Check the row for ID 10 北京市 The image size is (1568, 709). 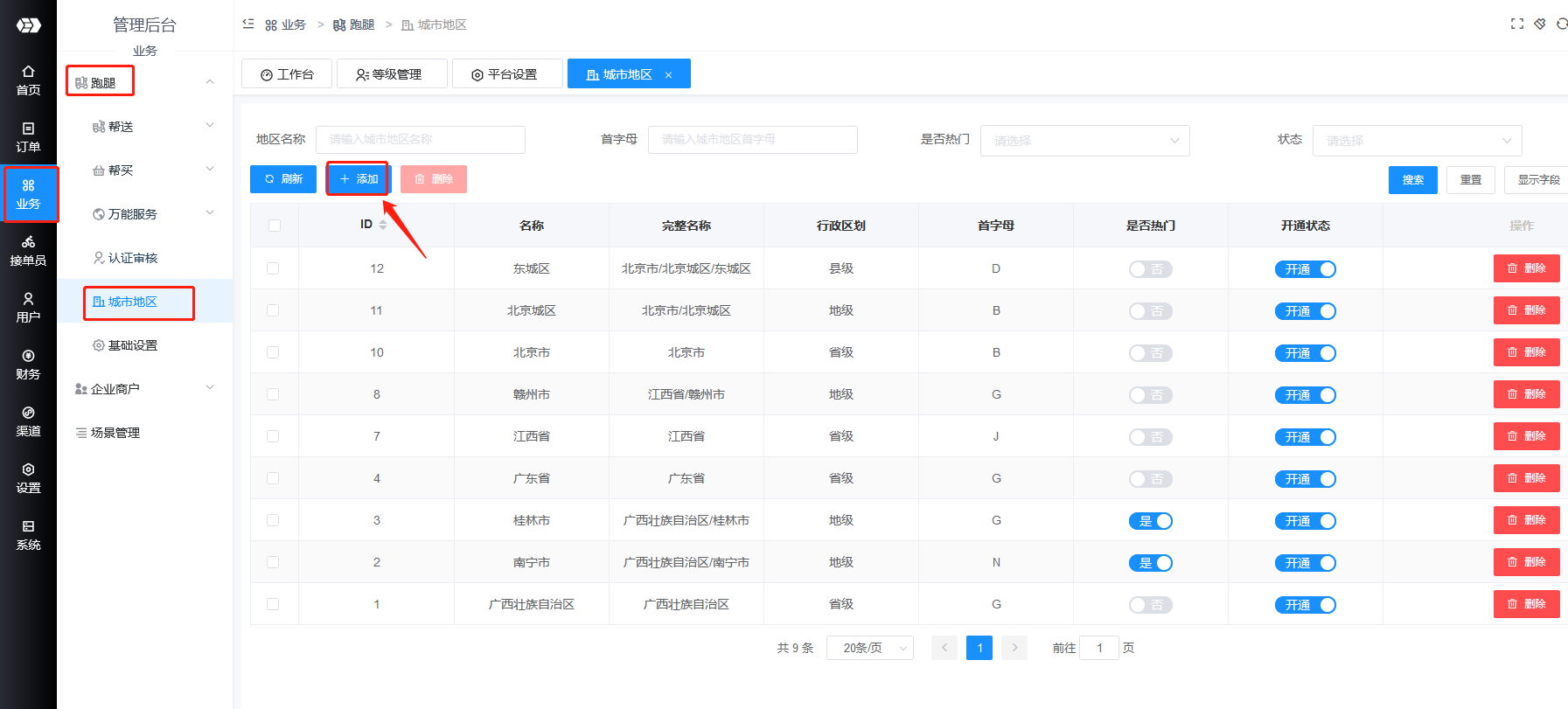[273, 352]
